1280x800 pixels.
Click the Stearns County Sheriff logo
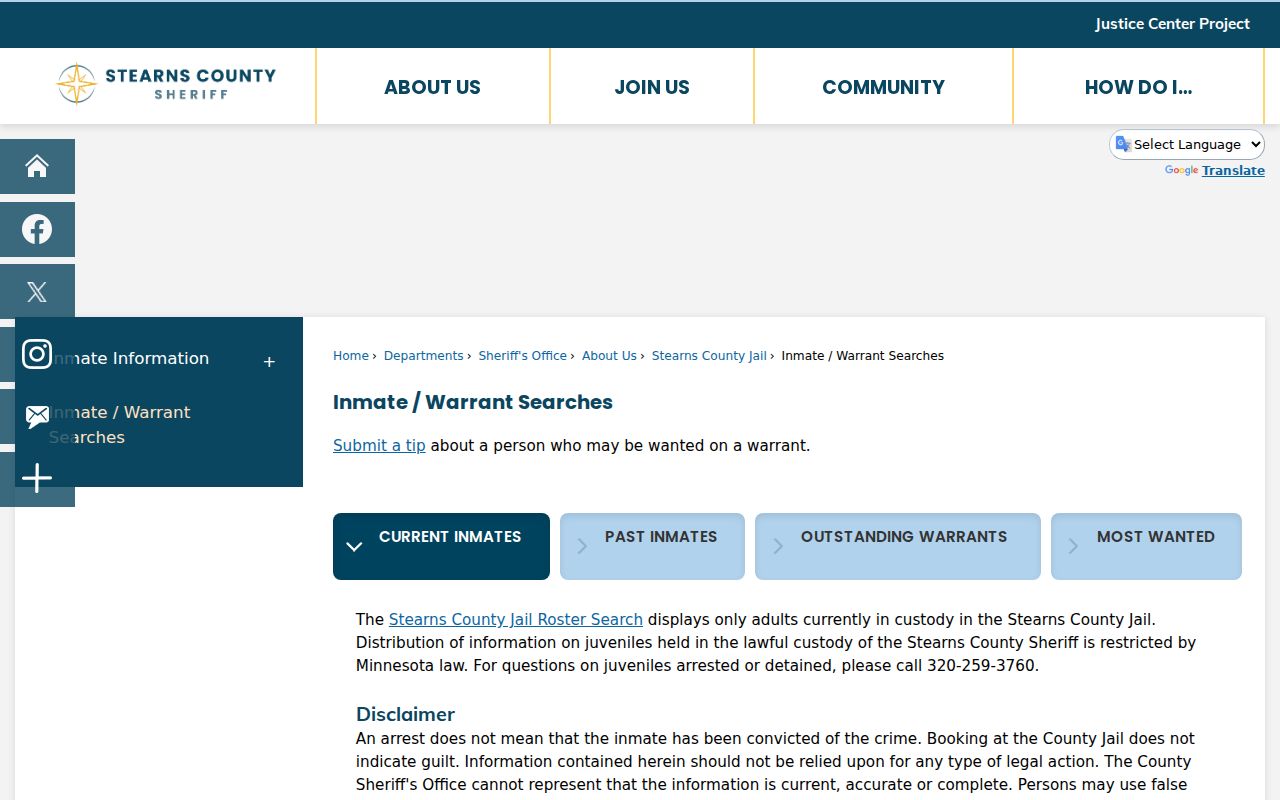pyautogui.click(x=166, y=83)
